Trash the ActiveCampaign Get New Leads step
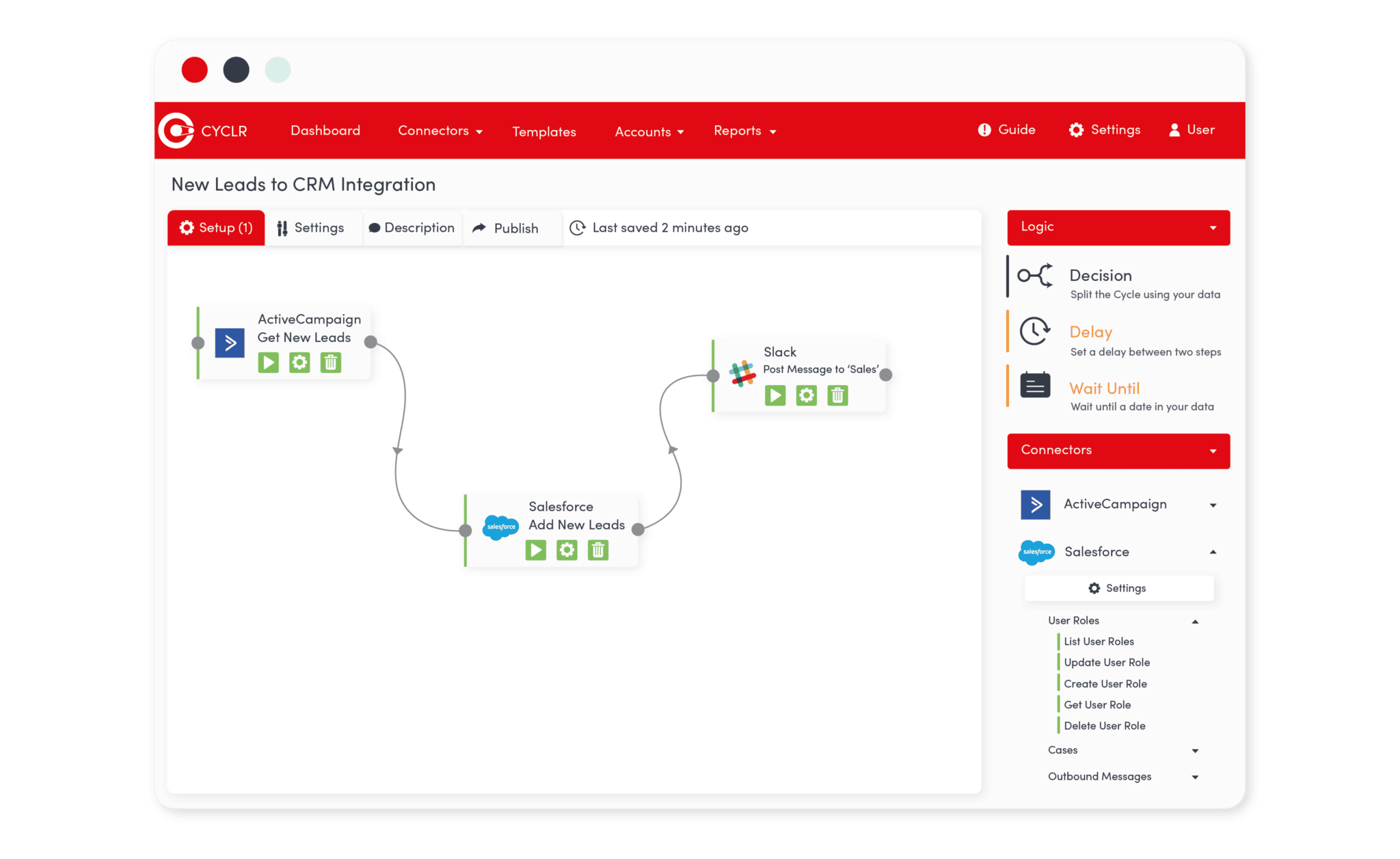This screenshot has height=859, width=1400. click(331, 362)
